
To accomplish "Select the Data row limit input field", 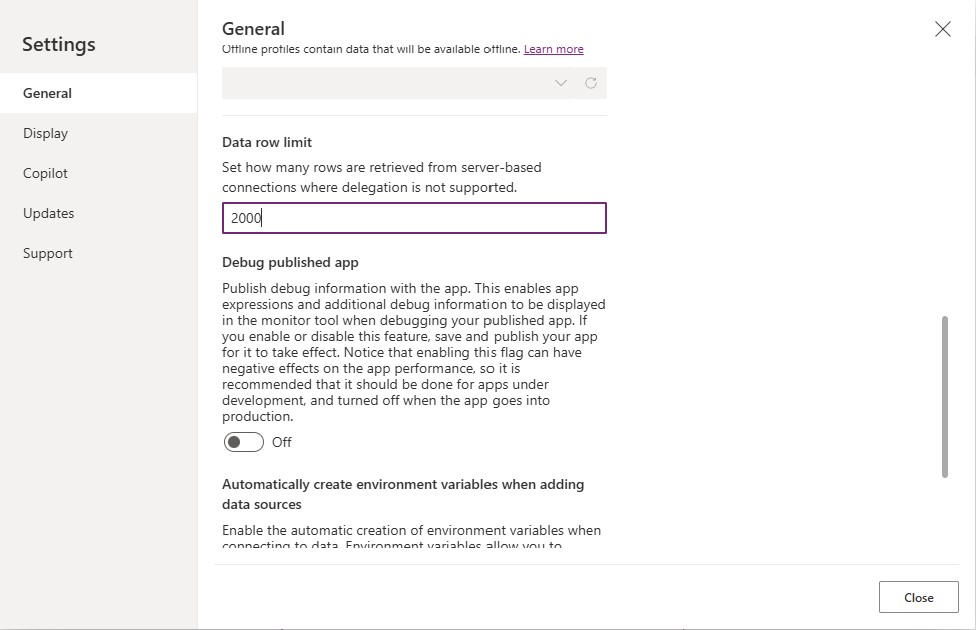I will (414, 217).
